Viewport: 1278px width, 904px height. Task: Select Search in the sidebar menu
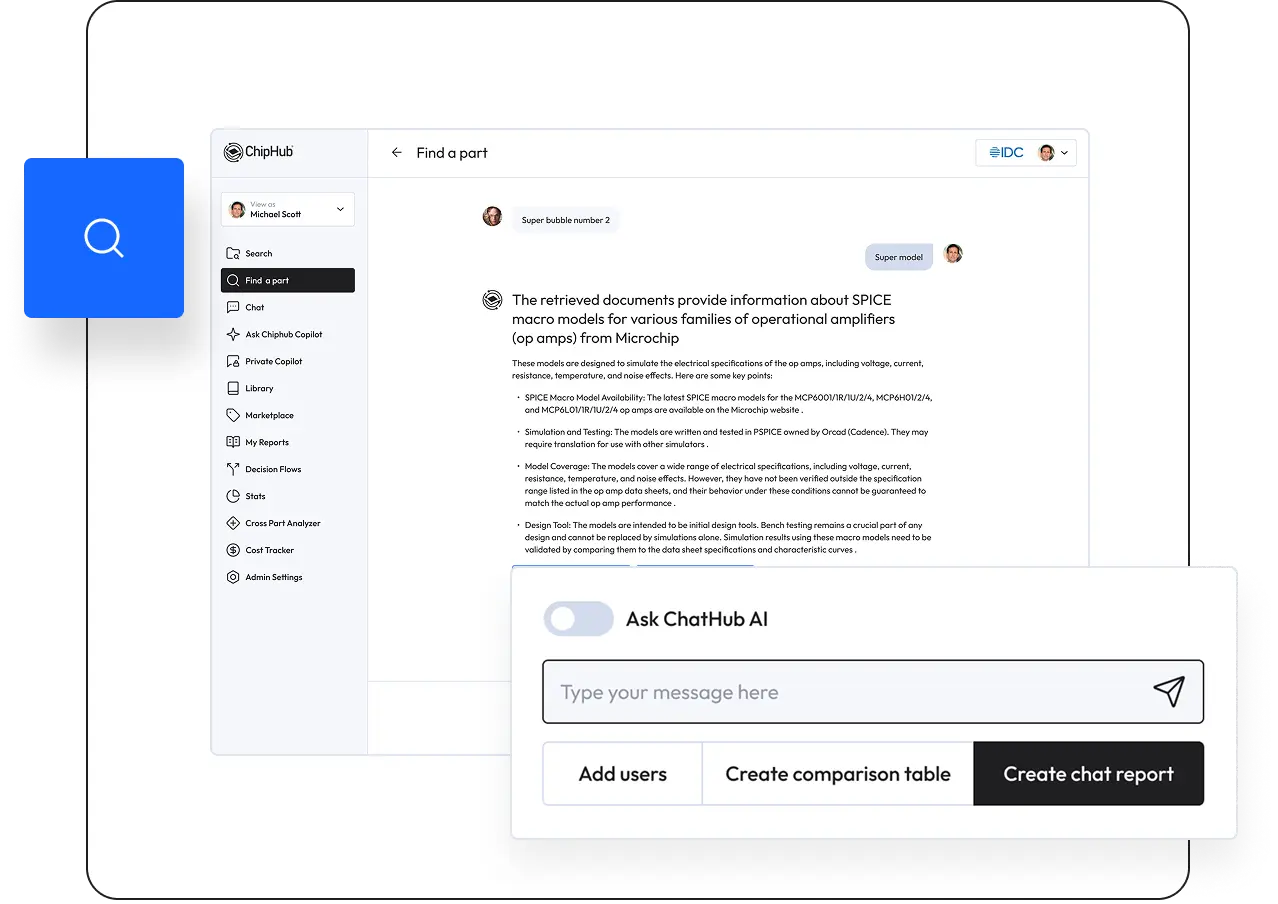coord(258,254)
